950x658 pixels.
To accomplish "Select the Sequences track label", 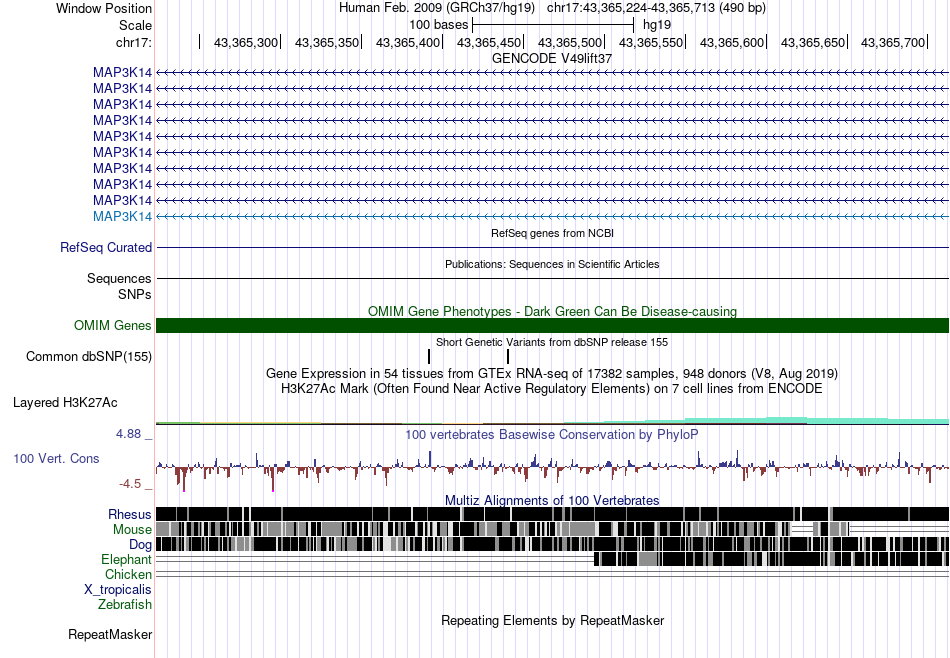I will [119, 279].
